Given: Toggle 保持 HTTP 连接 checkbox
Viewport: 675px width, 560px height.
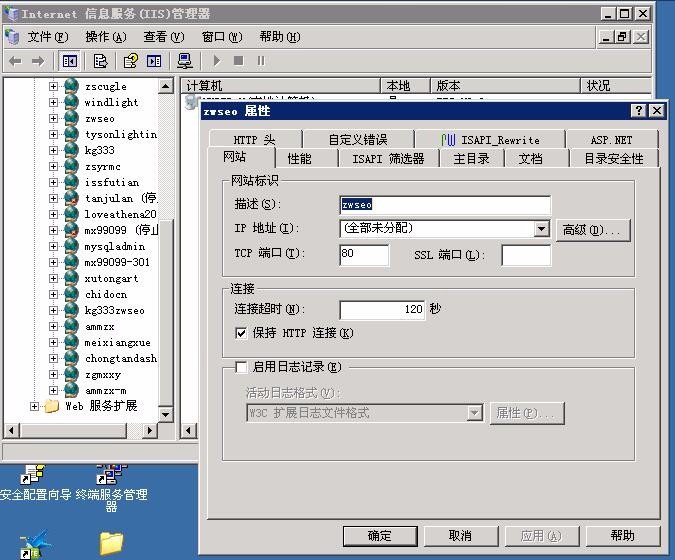Looking at the screenshot, I should tap(241, 333).
